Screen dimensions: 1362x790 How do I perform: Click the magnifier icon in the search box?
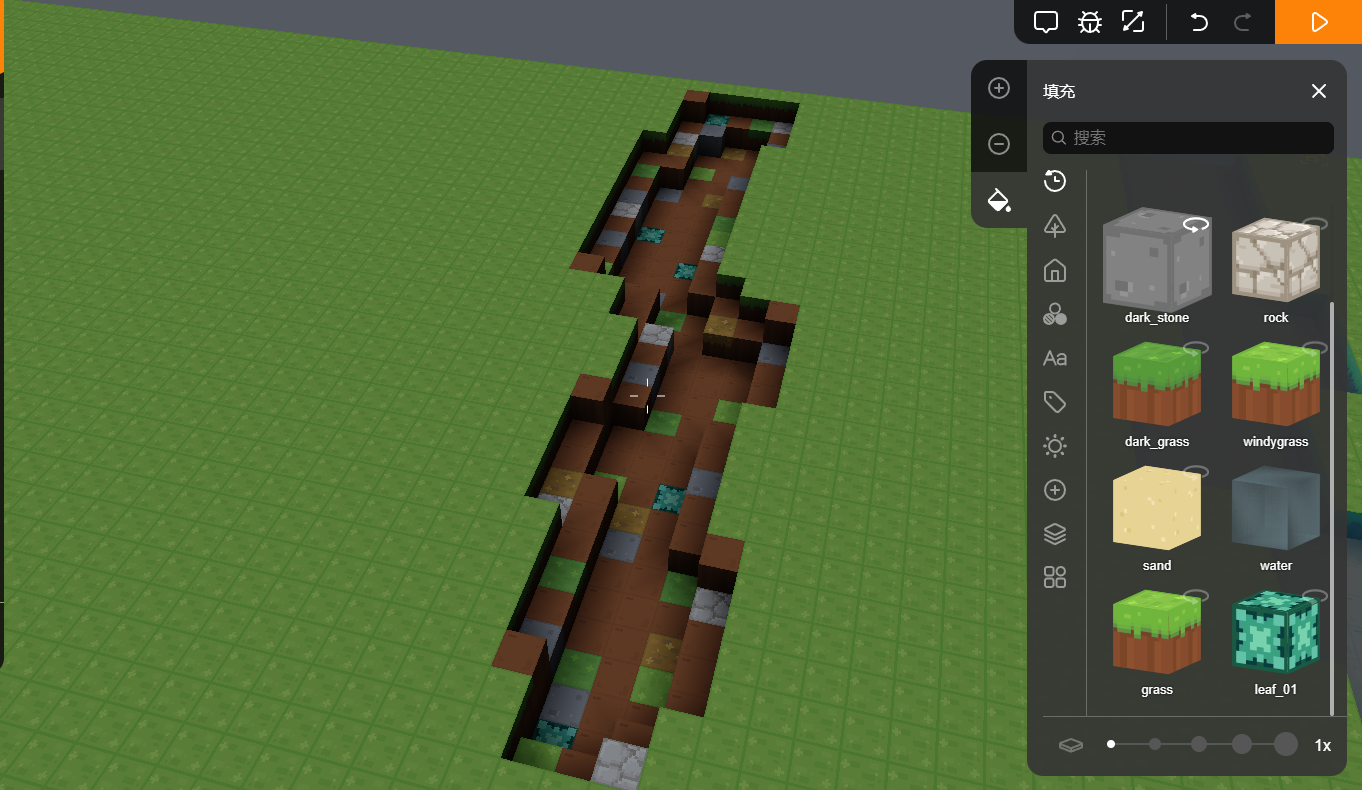point(1059,138)
